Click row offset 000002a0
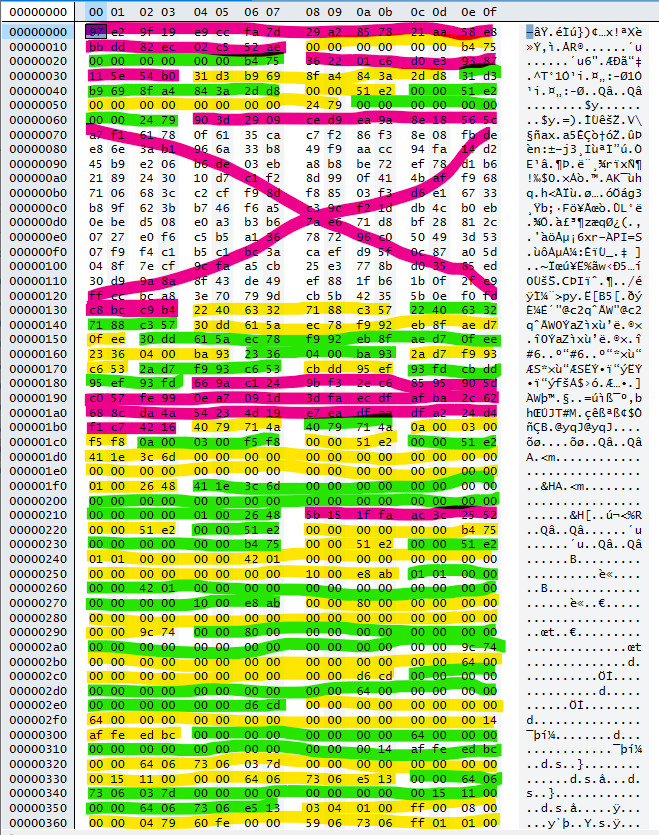Image resolution: width=659 pixels, height=835 pixels. [37, 646]
